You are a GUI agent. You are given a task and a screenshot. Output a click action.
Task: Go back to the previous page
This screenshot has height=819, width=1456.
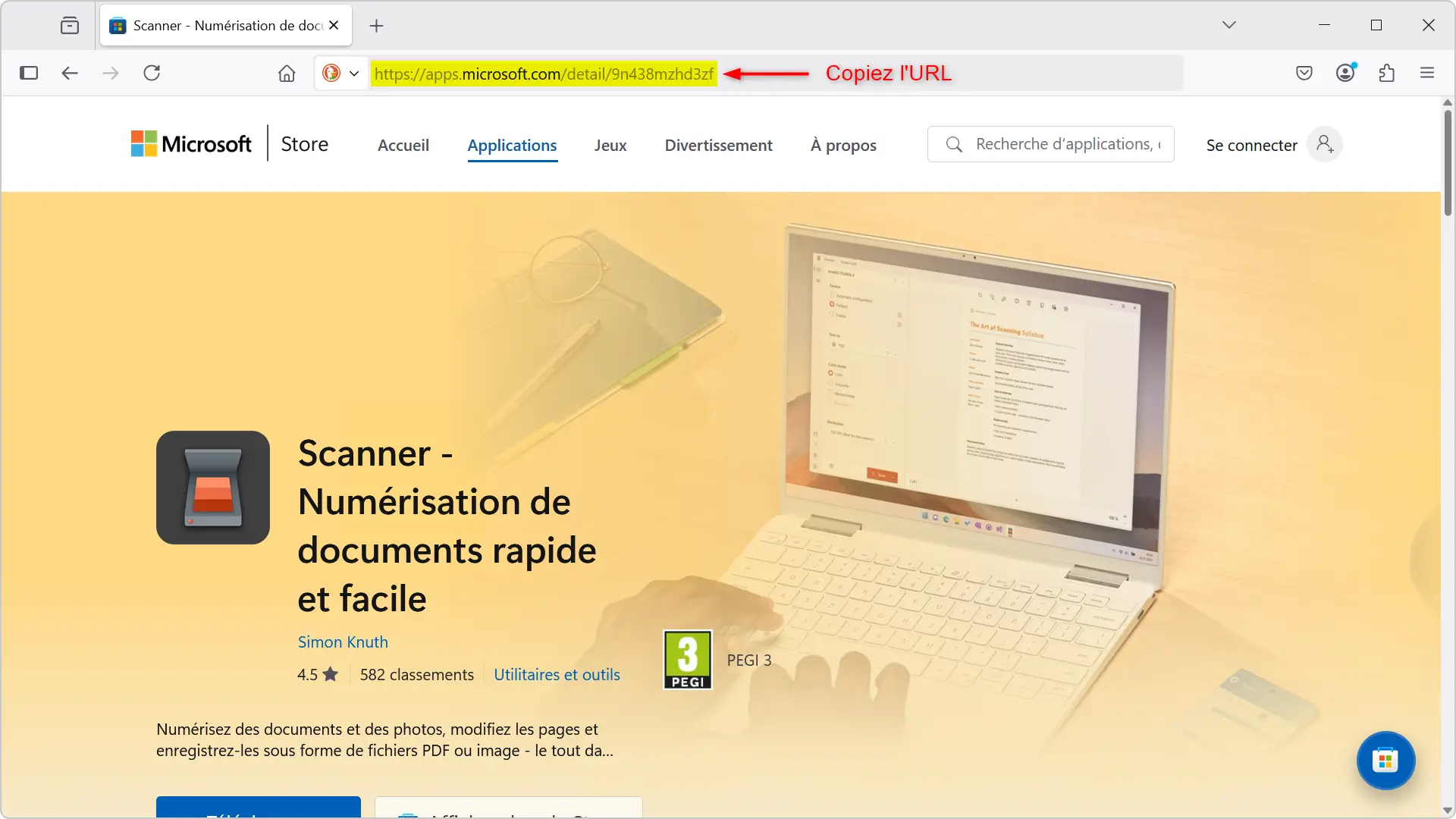70,73
